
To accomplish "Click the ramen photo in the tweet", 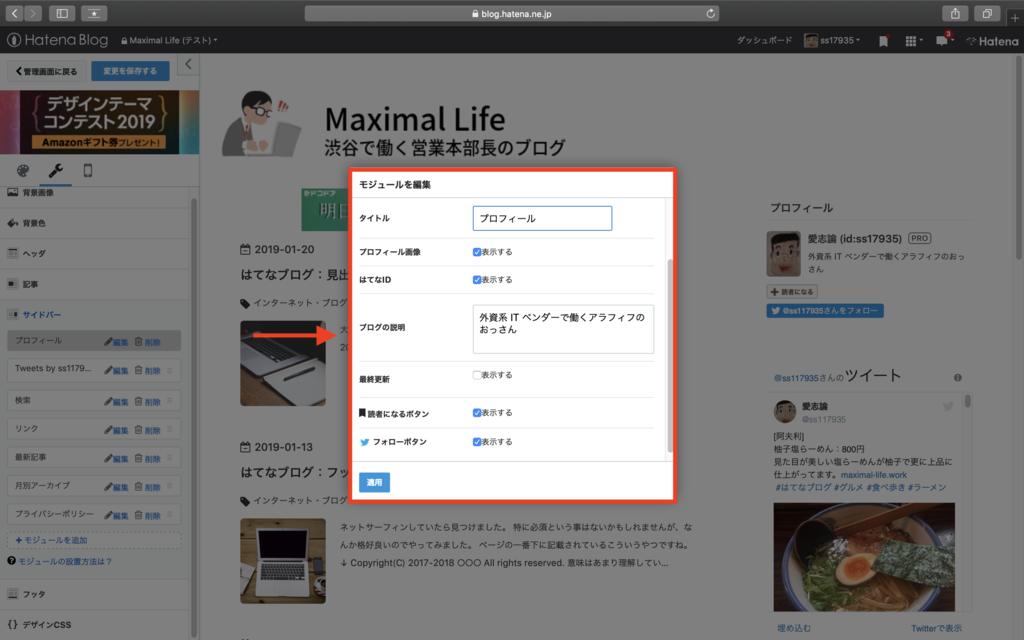I will coord(864,557).
